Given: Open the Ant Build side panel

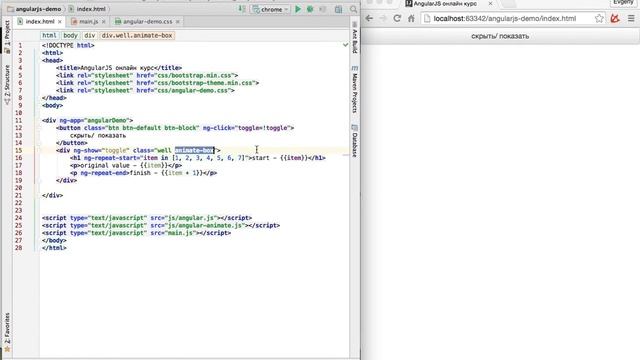Looking at the screenshot, I should 355,38.
